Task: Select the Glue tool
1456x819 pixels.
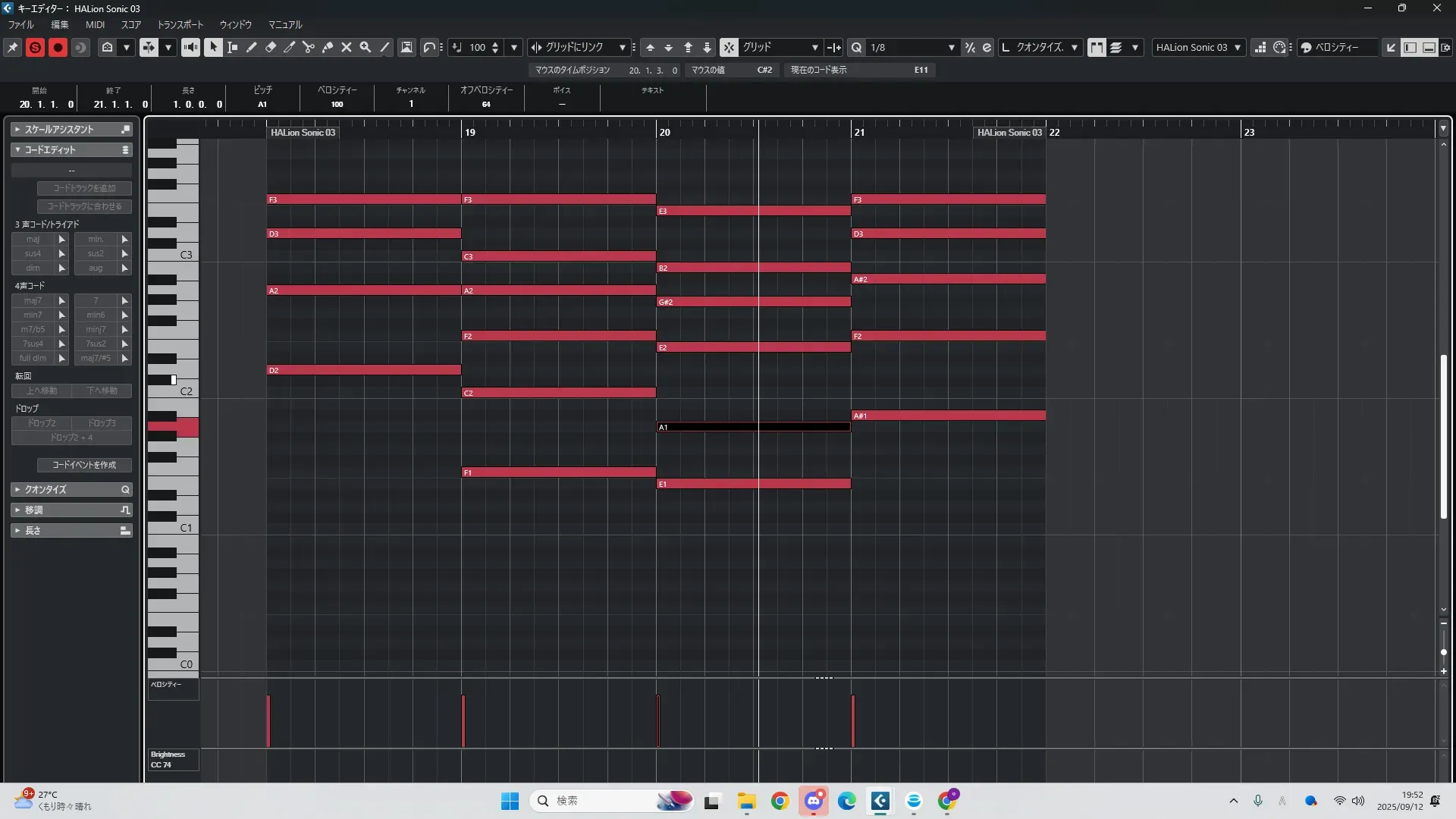Action: (x=328, y=47)
